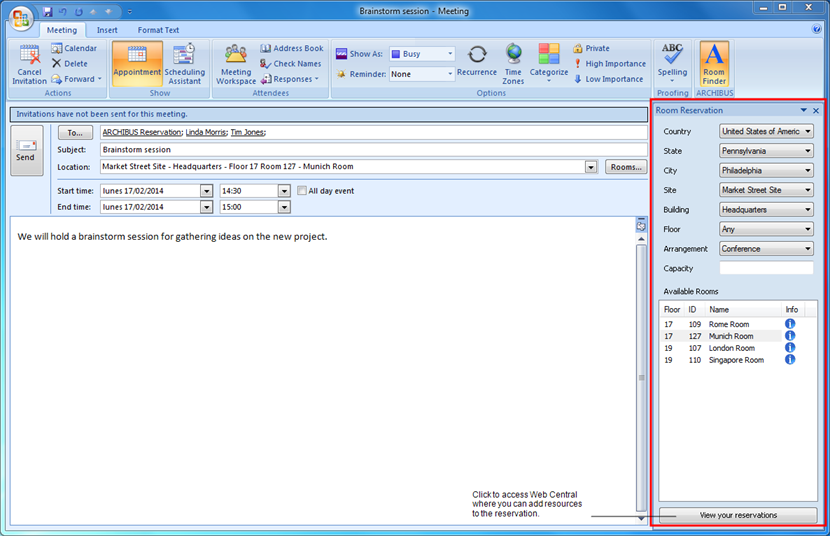Viewport: 830px width, 536px height.
Task: Open the Format Text tab
Action: pyautogui.click(x=158, y=30)
